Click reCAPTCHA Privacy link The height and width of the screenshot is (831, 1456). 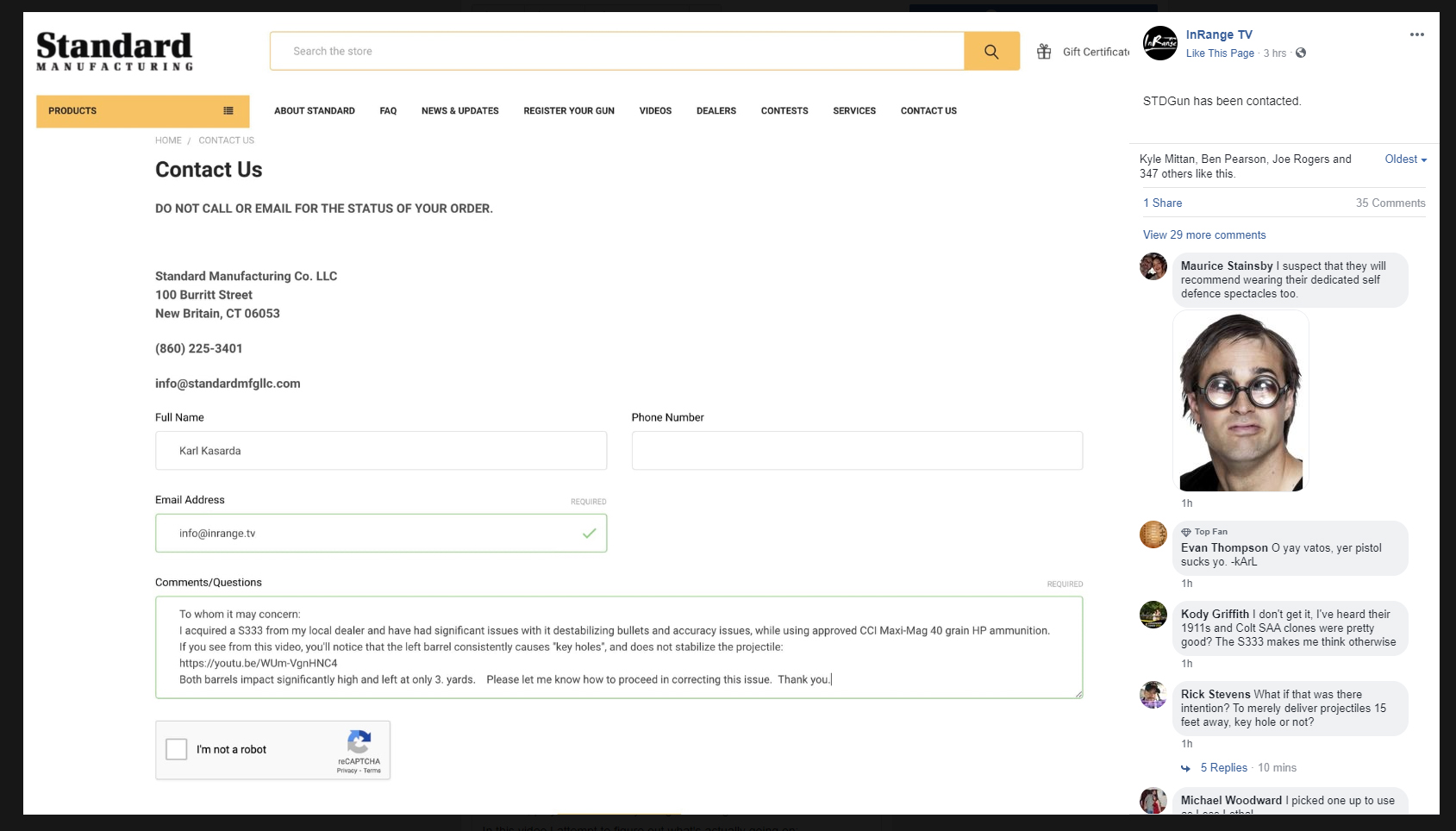pyautogui.click(x=347, y=771)
